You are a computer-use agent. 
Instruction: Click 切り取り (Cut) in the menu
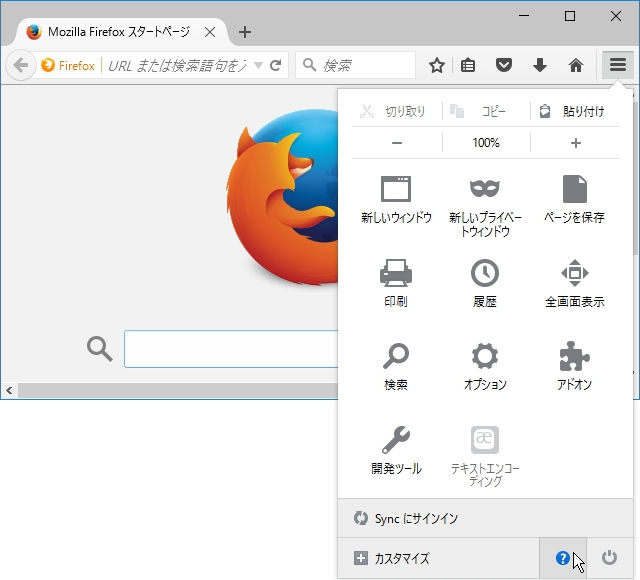pyautogui.click(x=393, y=111)
